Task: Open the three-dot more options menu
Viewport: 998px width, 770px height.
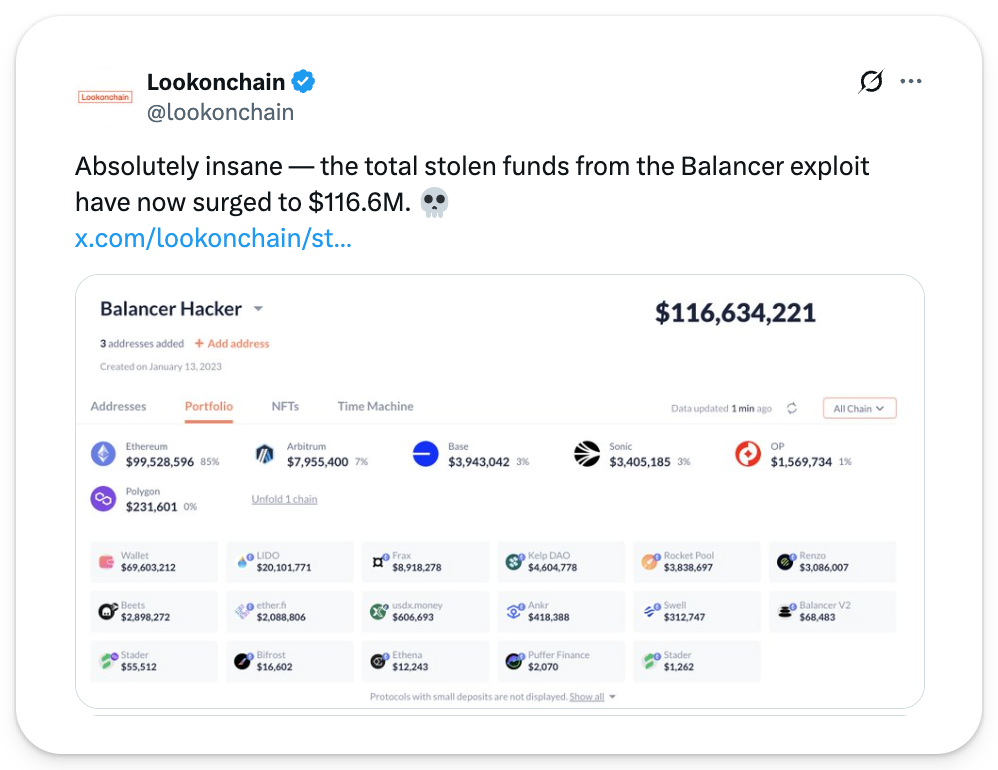Action: pyautogui.click(x=911, y=82)
